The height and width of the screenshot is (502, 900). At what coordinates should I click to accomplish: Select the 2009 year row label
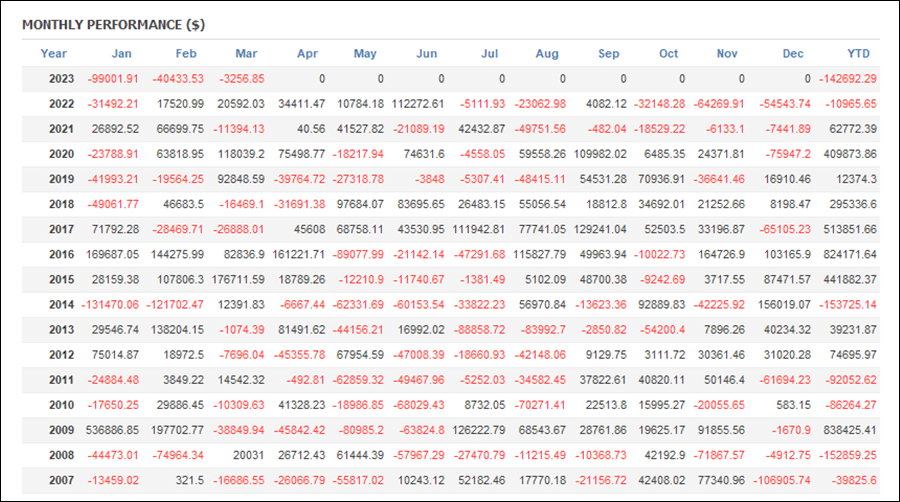point(61,430)
